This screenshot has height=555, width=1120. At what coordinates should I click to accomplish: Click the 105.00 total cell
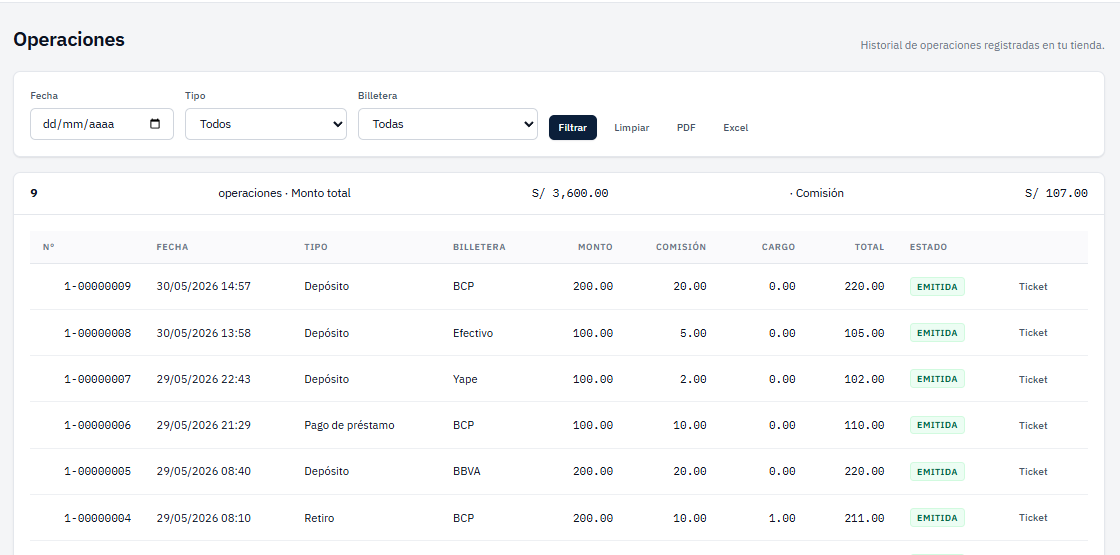point(864,333)
